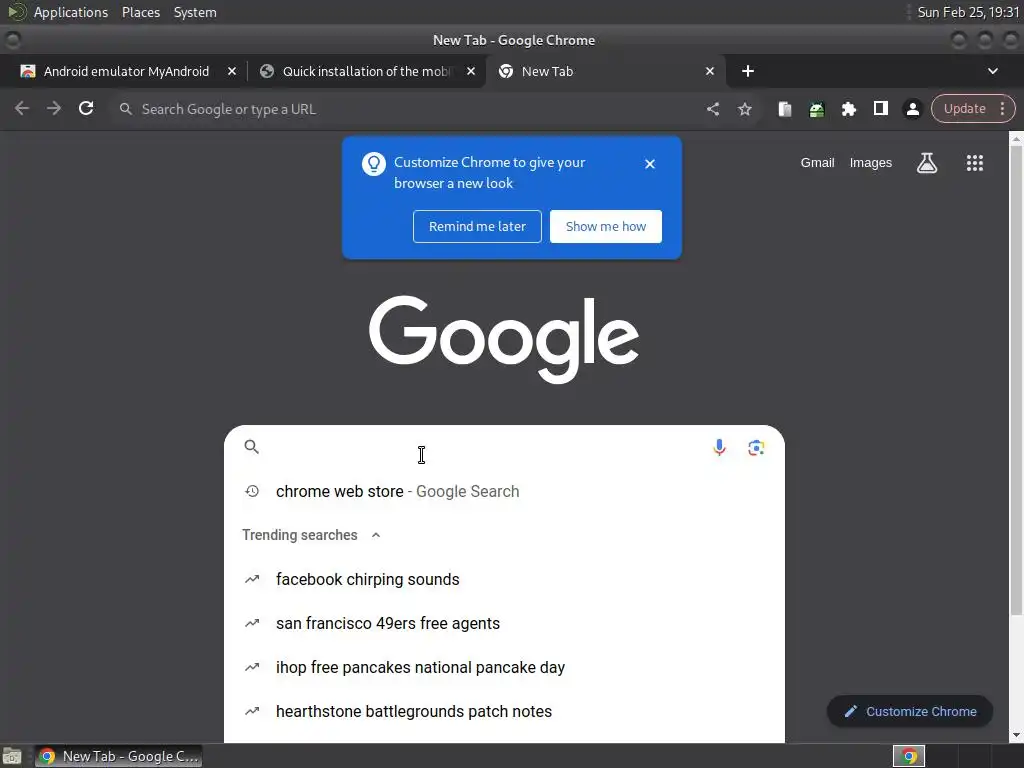
Task: Close the Quick installation tab
Action: (x=471, y=71)
